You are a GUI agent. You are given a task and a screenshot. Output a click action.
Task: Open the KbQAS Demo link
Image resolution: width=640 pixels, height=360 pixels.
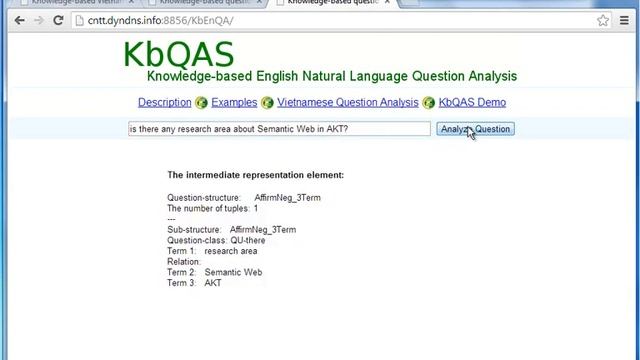tap(472, 102)
